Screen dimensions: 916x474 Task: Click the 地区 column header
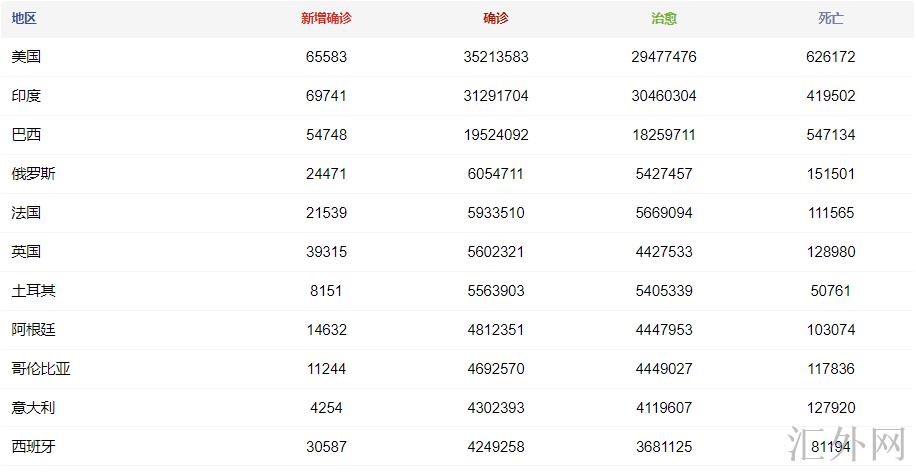point(24,18)
